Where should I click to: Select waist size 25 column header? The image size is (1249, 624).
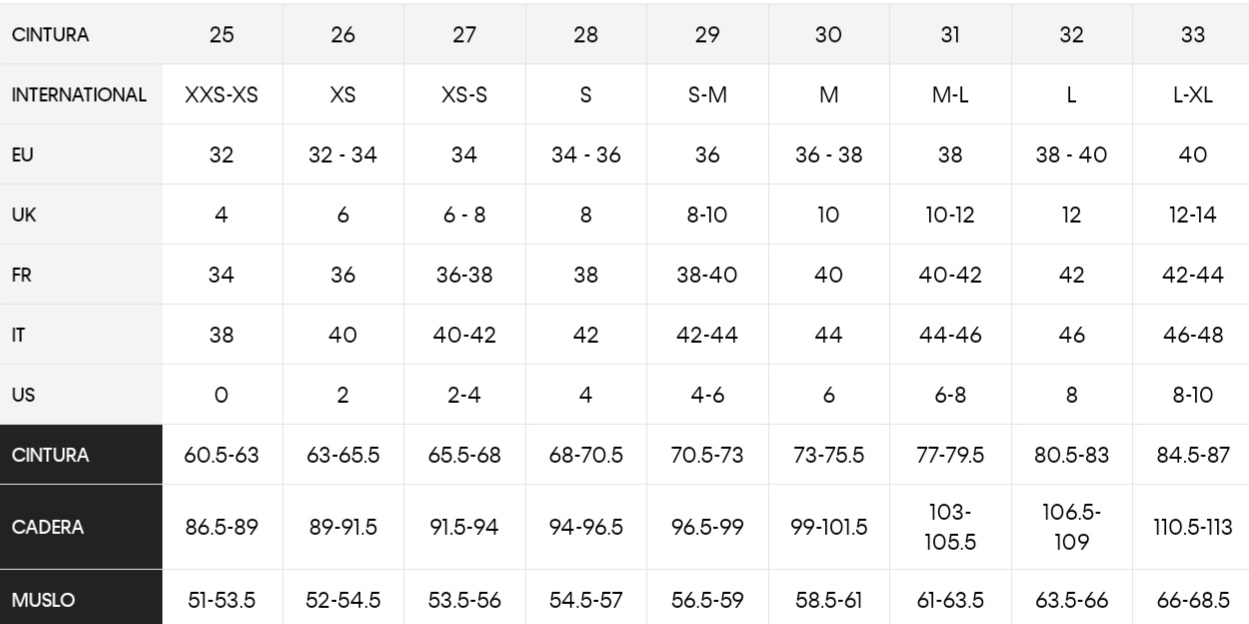pos(222,34)
